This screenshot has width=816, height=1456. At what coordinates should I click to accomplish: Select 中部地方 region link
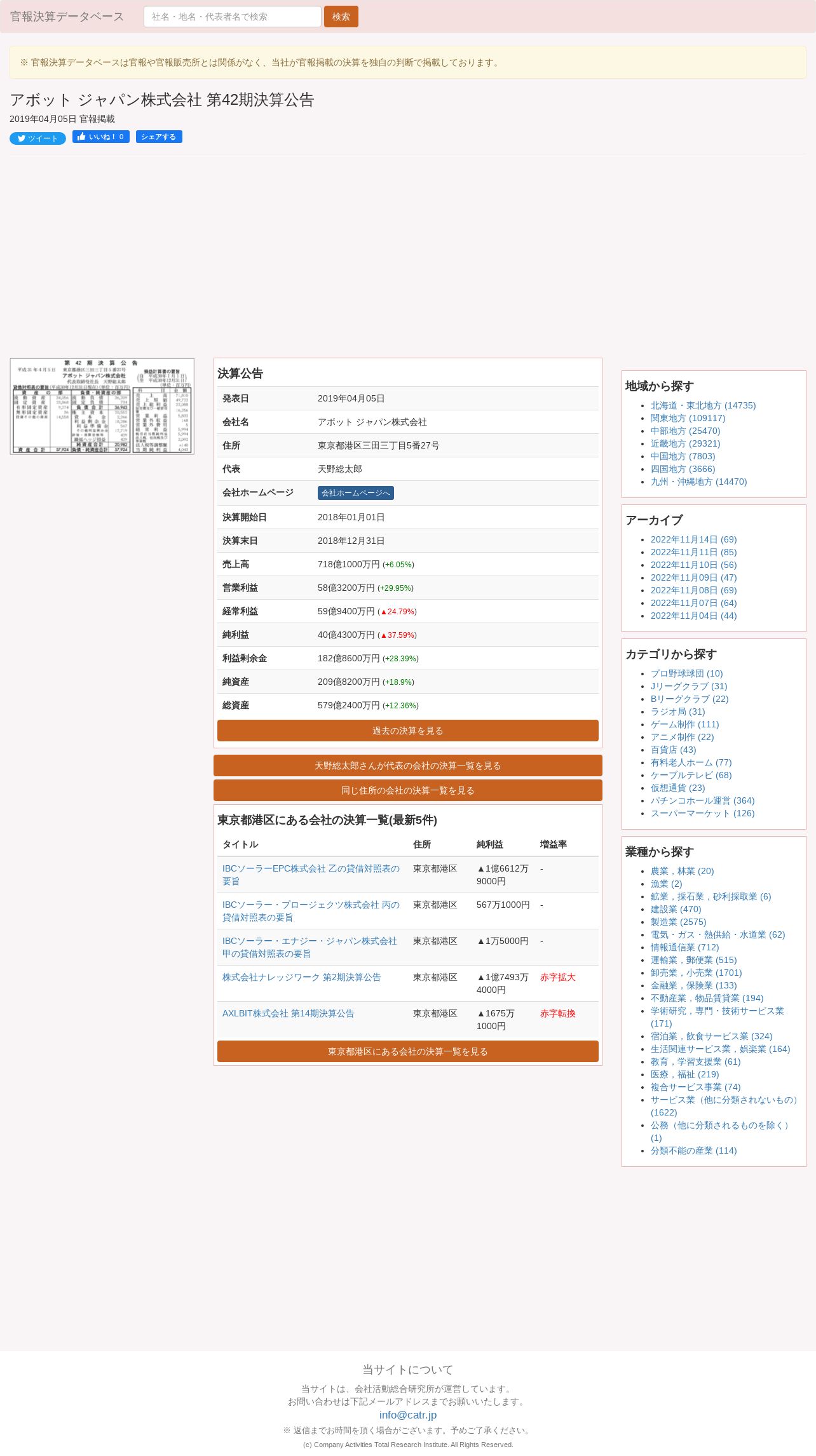point(685,431)
